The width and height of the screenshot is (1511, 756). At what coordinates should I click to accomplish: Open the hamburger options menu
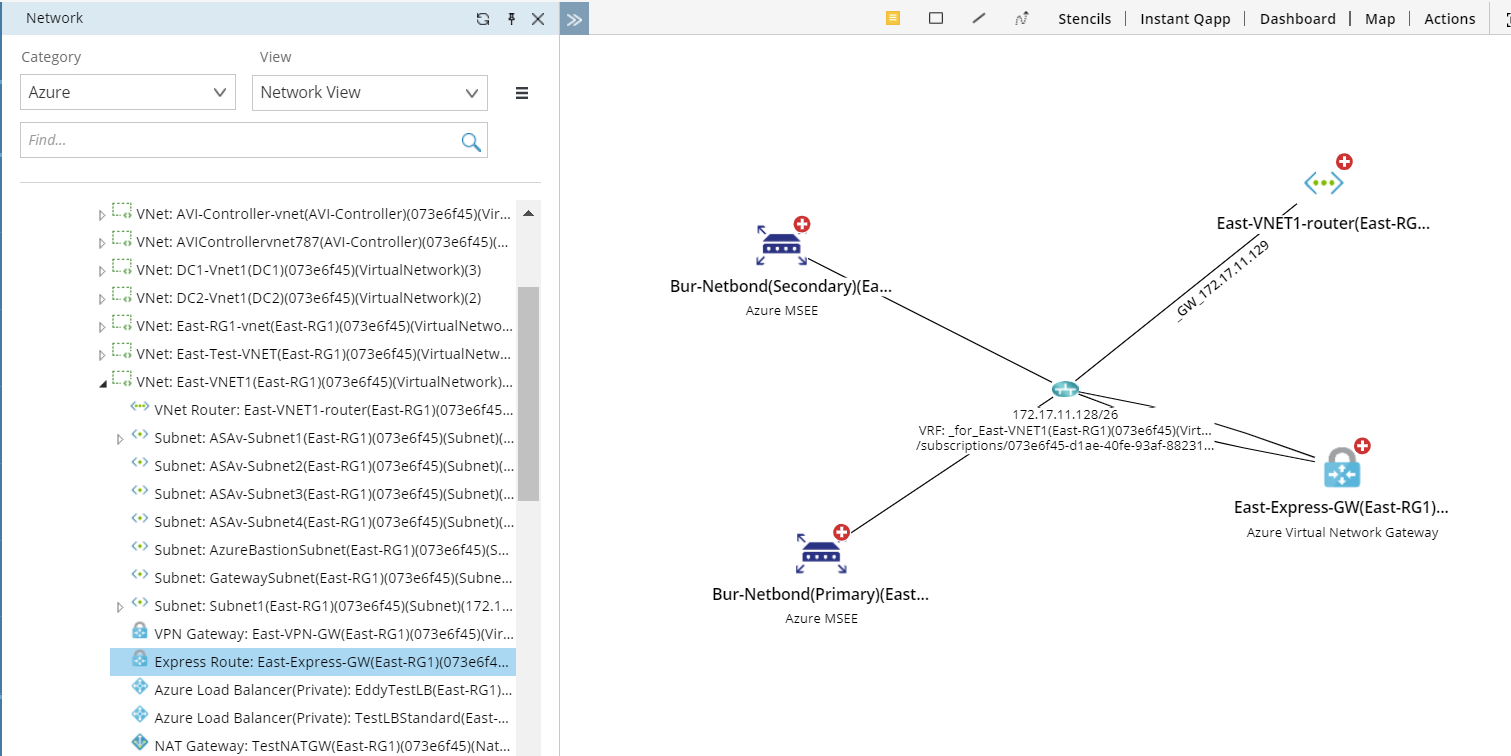(521, 93)
